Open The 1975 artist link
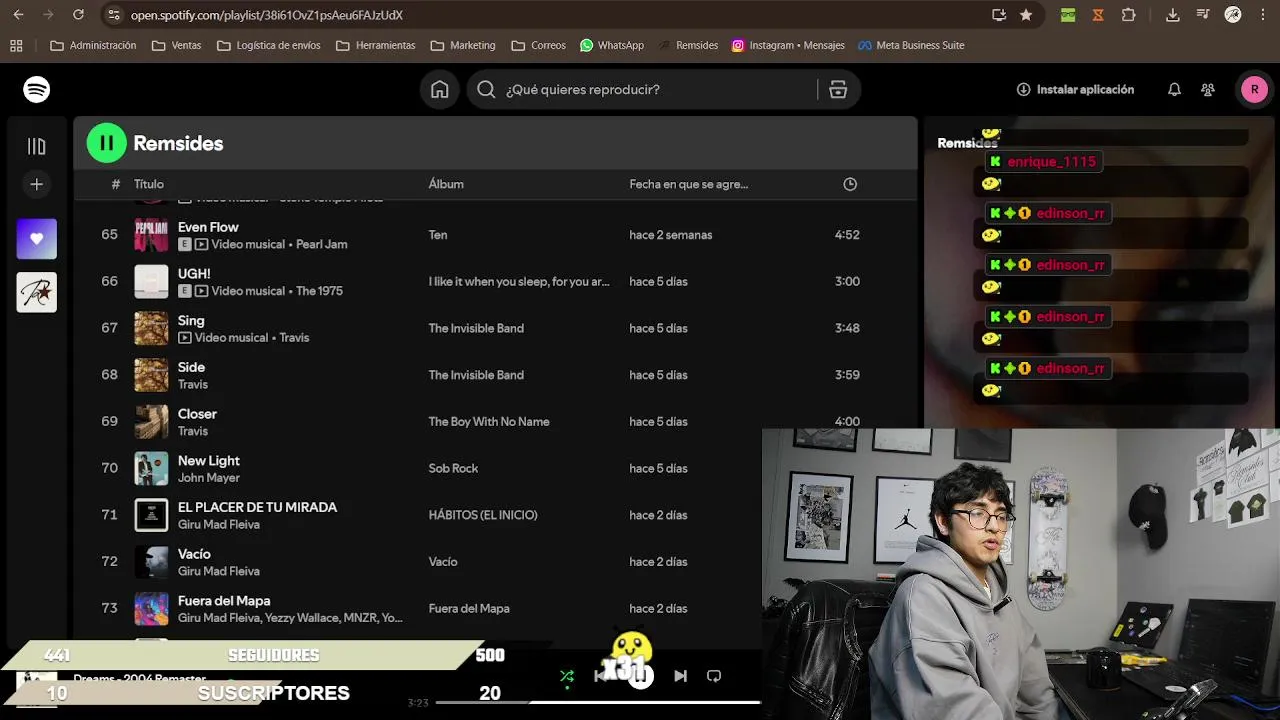 click(x=319, y=291)
